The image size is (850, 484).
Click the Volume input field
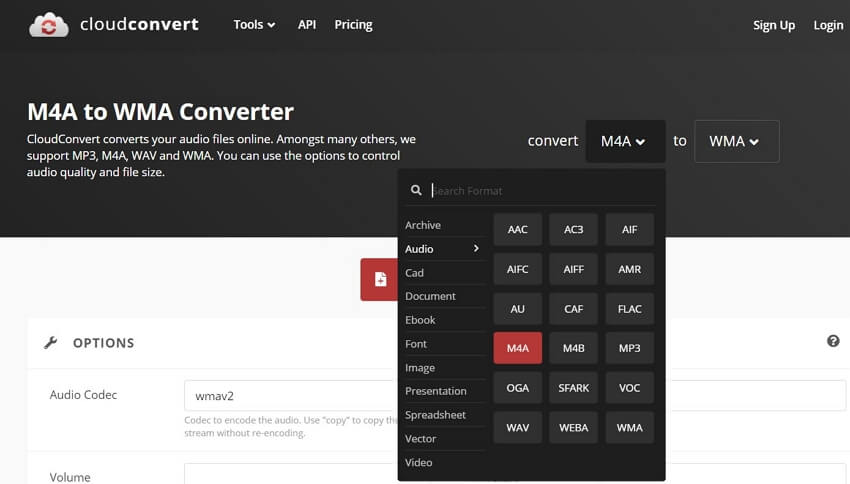(x=291, y=474)
